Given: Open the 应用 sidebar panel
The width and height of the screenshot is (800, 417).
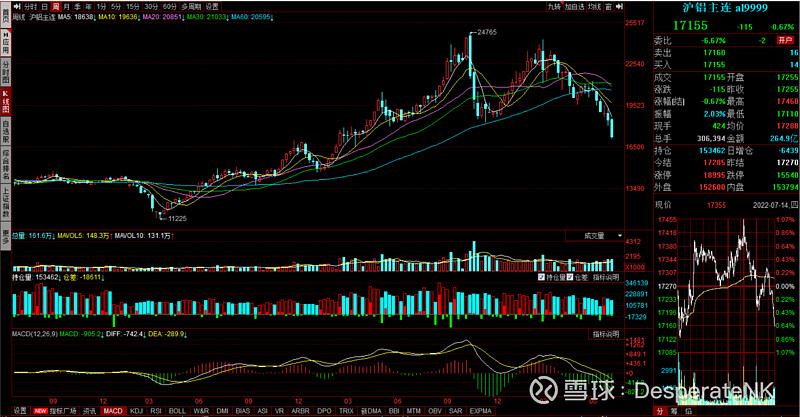Looking at the screenshot, I should [x=5, y=44].
